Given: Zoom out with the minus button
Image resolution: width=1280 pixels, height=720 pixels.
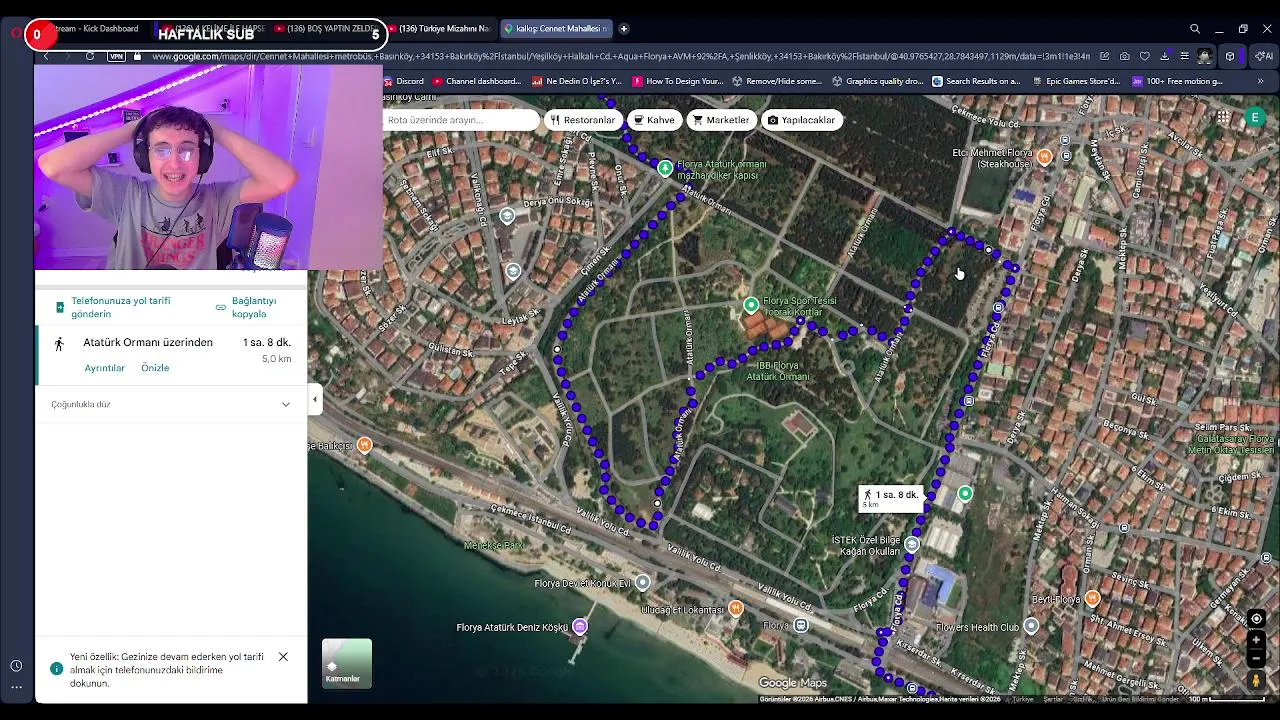Looking at the screenshot, I should 1257,658.
